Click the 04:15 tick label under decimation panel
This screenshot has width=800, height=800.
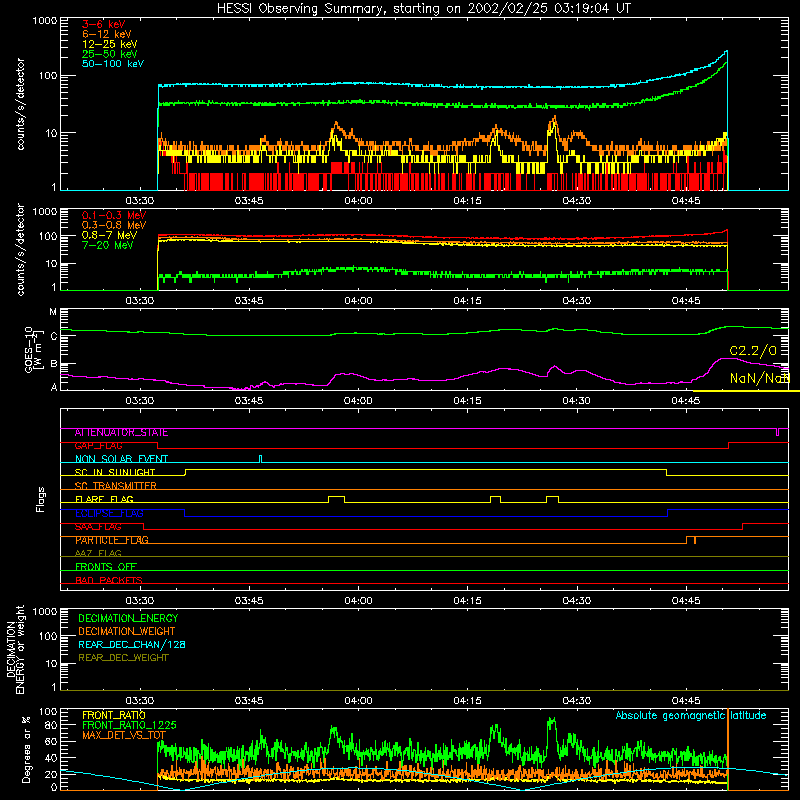click(x=467, y=701)
